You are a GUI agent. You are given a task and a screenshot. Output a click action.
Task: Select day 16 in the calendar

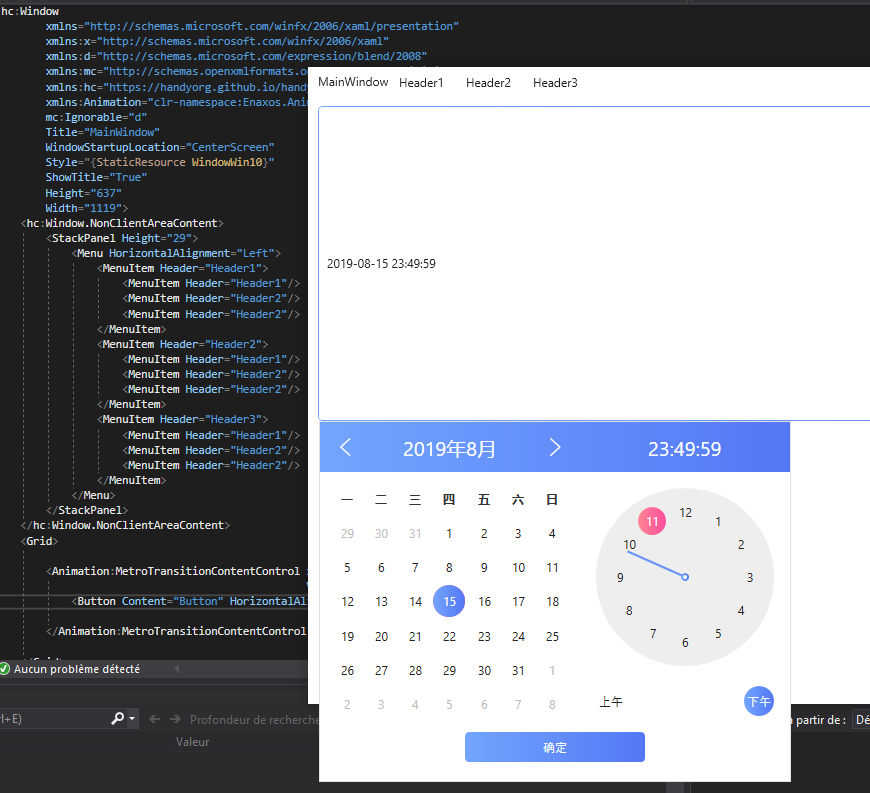click(483, 601)
